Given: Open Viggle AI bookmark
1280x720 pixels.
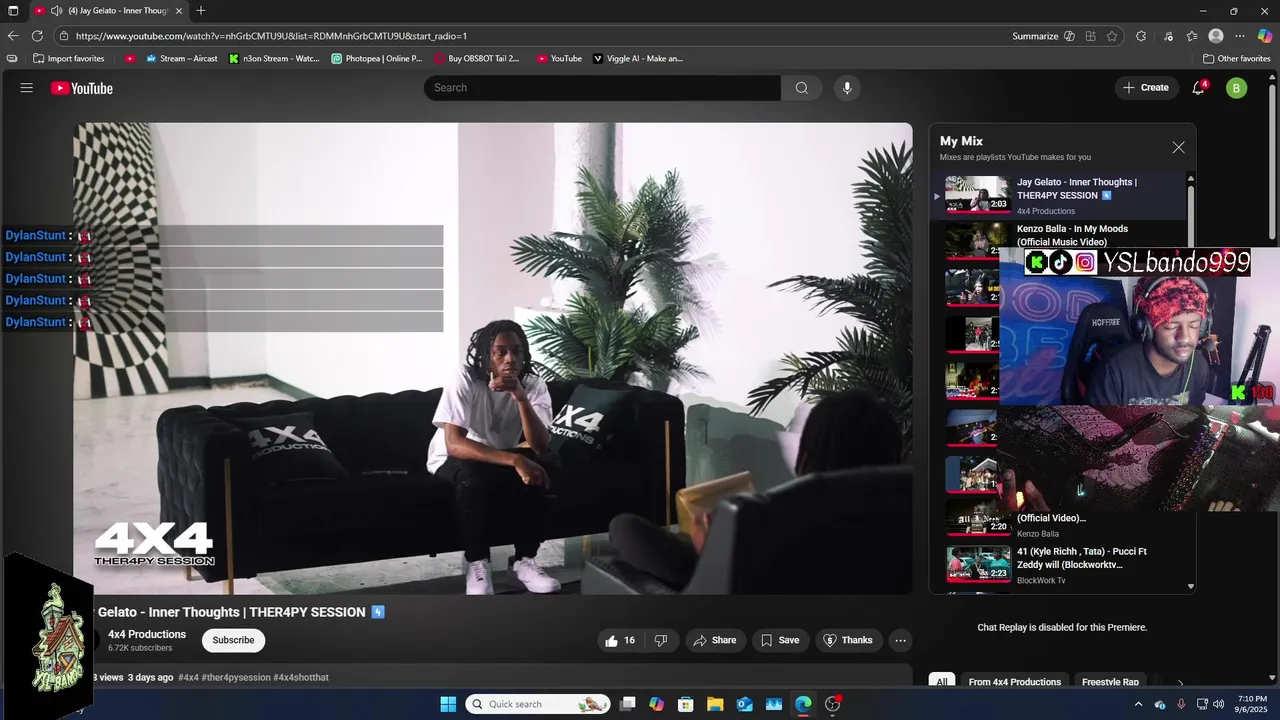Looking at the screenshot, I should pos(638,58).
